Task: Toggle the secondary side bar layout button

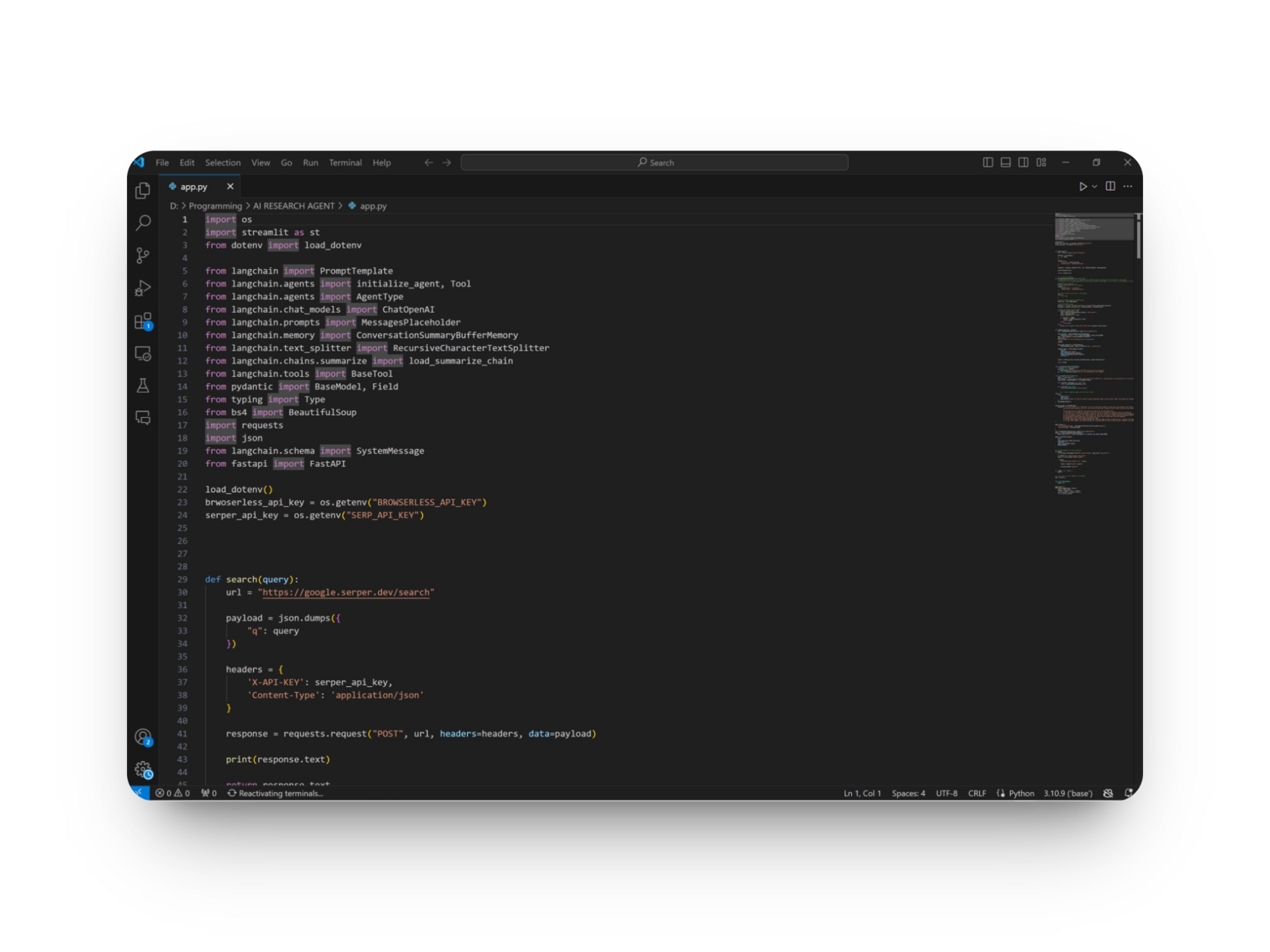Action: click(1024, 162)
